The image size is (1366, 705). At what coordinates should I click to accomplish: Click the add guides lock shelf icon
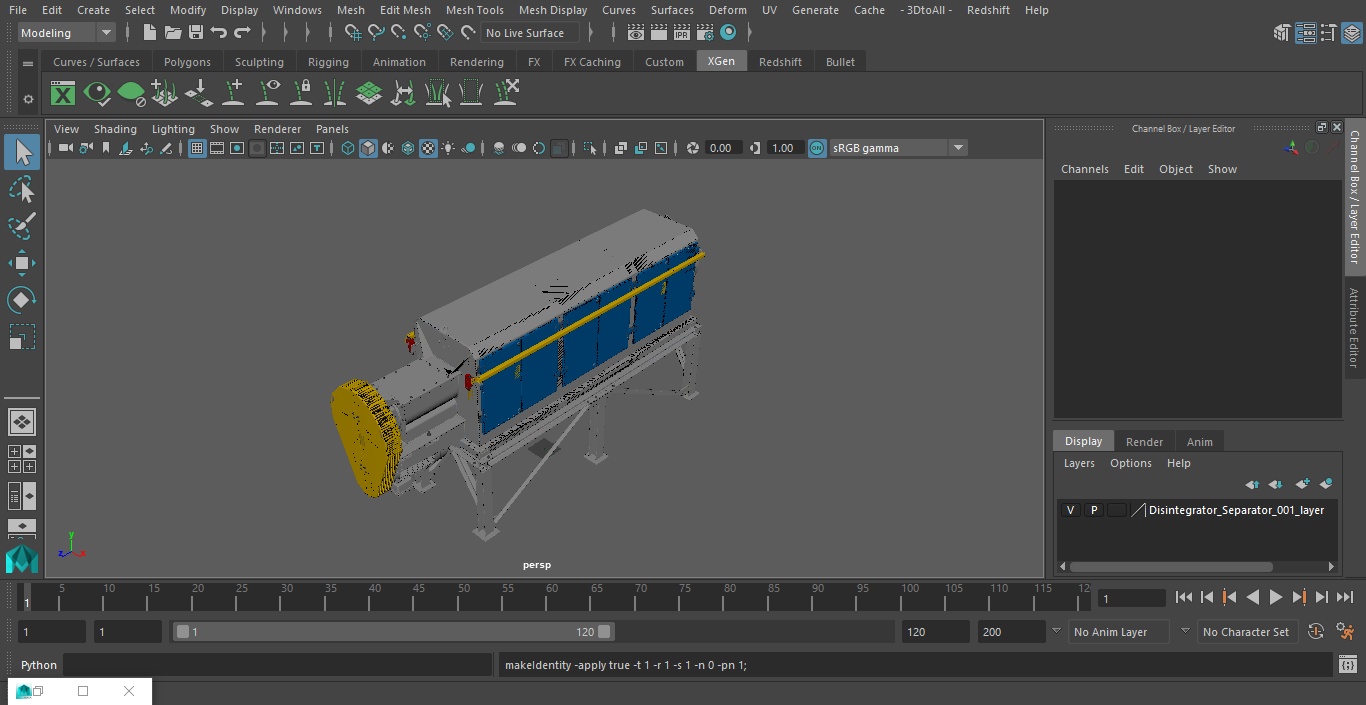pos(301,94)
